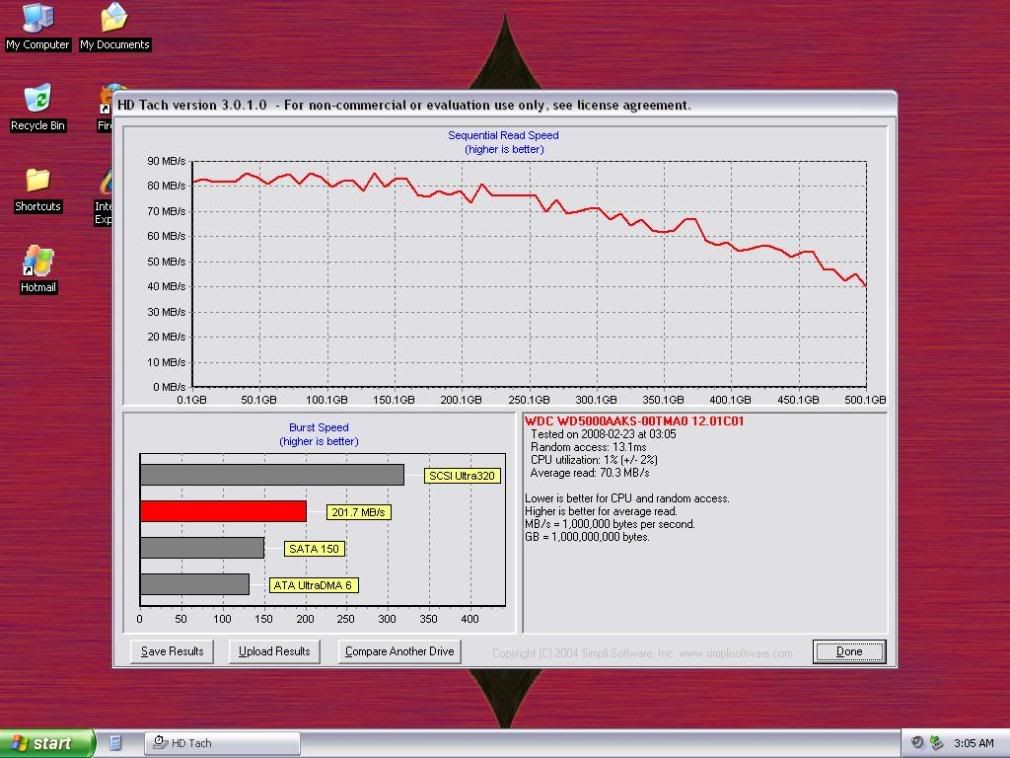Click the 'GB = 1,000,000,000 bytes' note
The height and width of the screenshot is (758, 1010).
point(587,536)
